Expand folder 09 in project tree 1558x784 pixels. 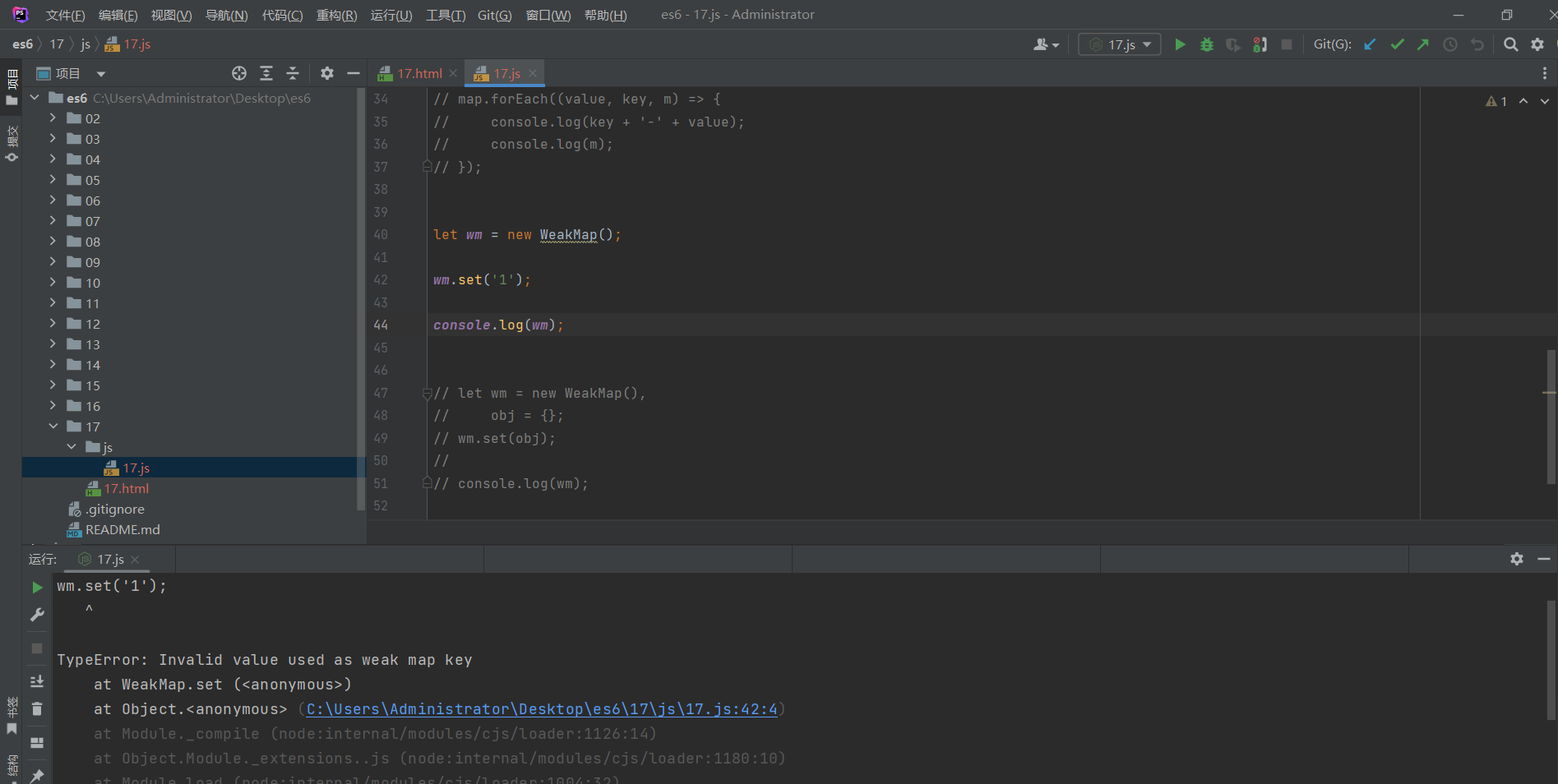[x=53, y=261]
